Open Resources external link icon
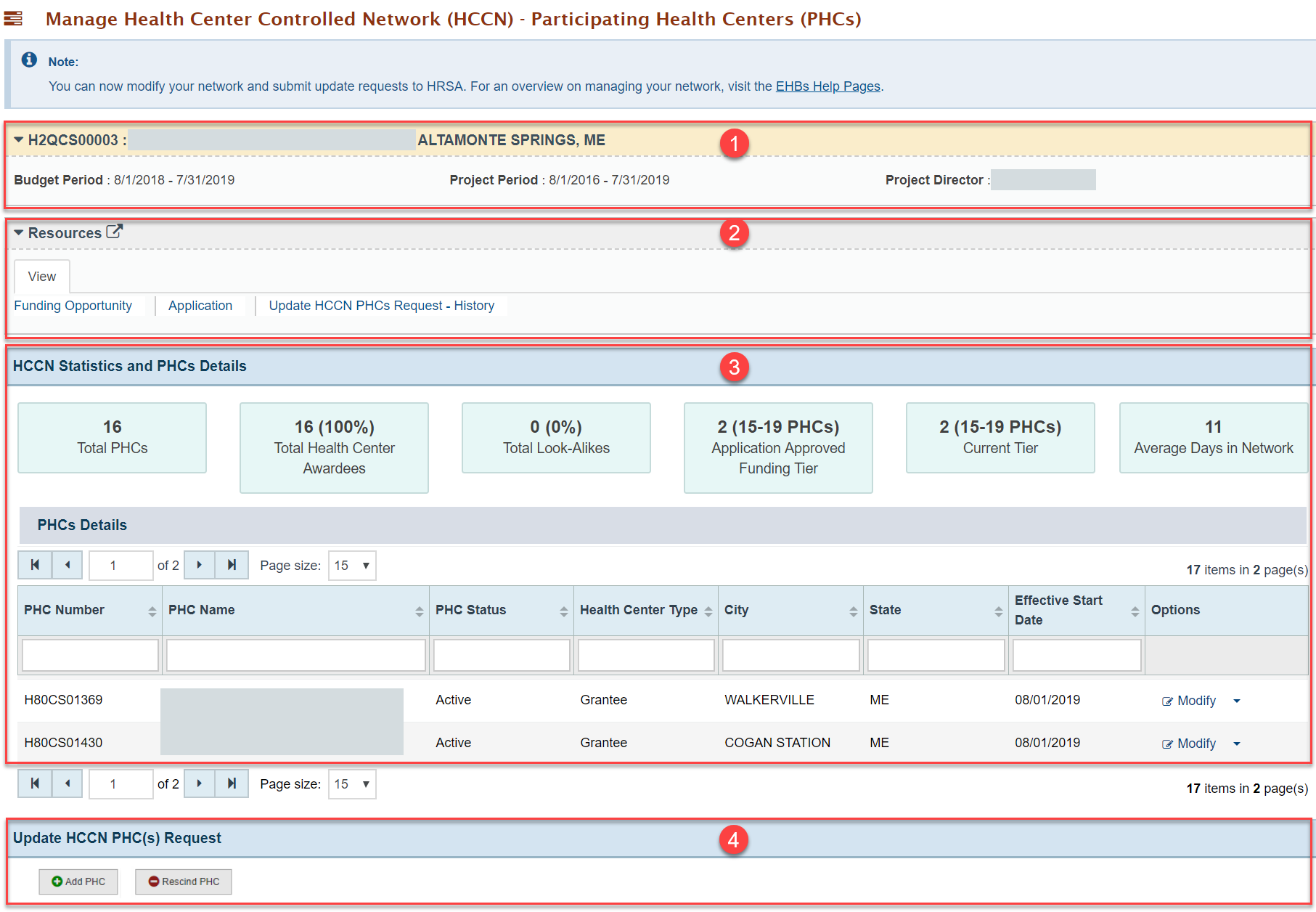The width and height of the screenshot is (1316, 912). point(114,232)
